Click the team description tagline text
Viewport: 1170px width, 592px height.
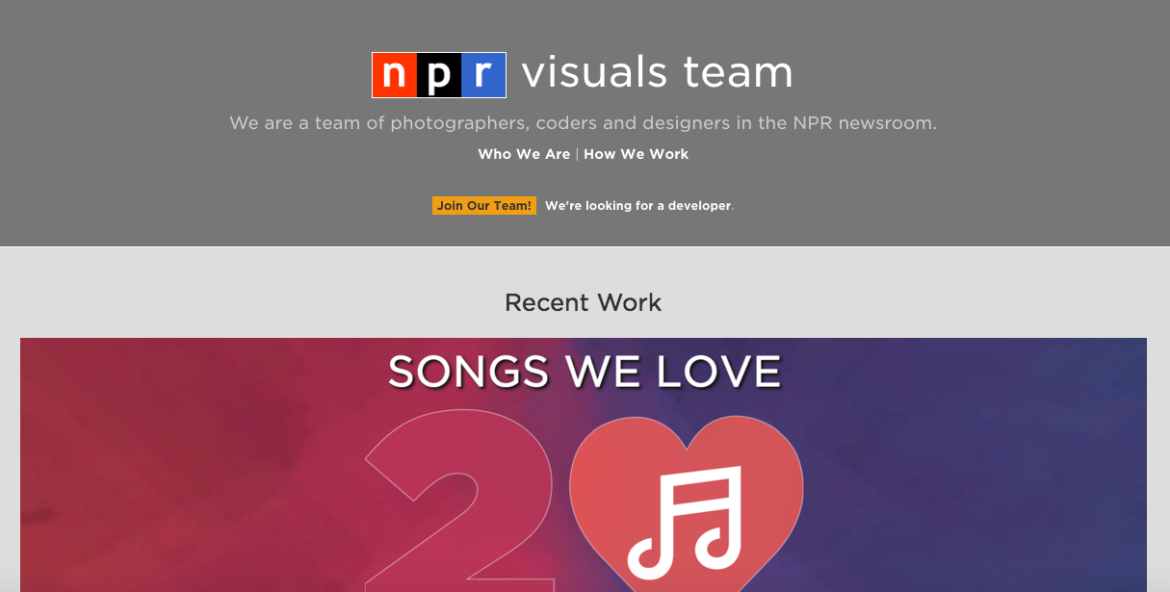point(583,122)
